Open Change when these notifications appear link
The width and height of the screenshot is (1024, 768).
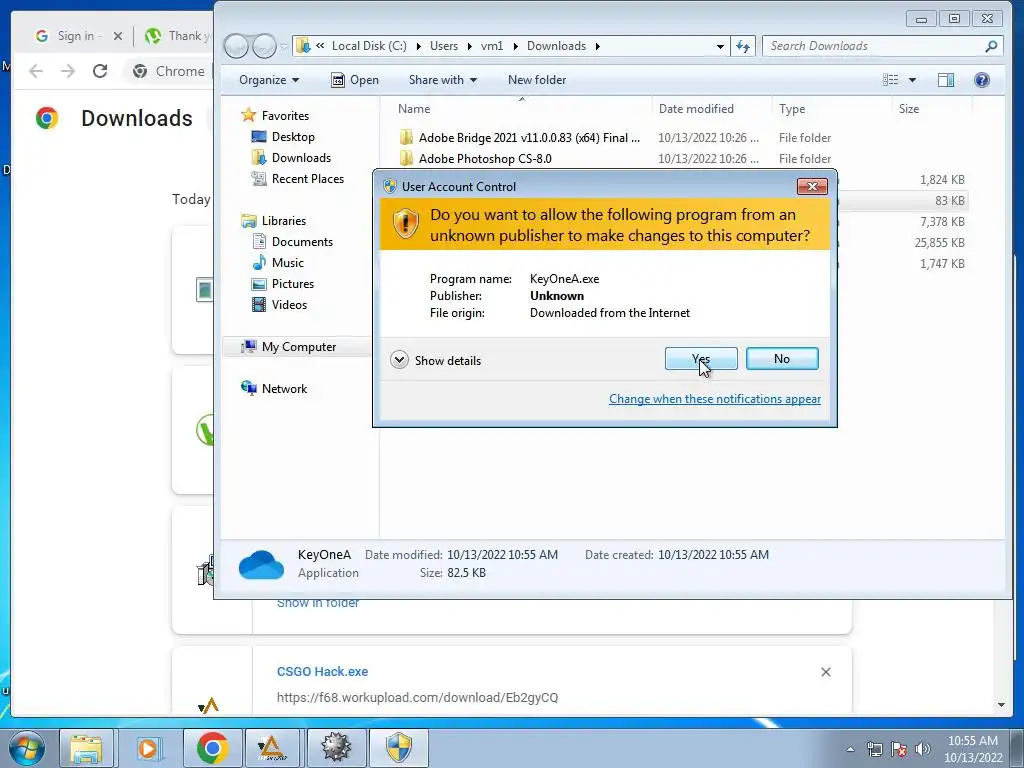click(x=714, y=398)
